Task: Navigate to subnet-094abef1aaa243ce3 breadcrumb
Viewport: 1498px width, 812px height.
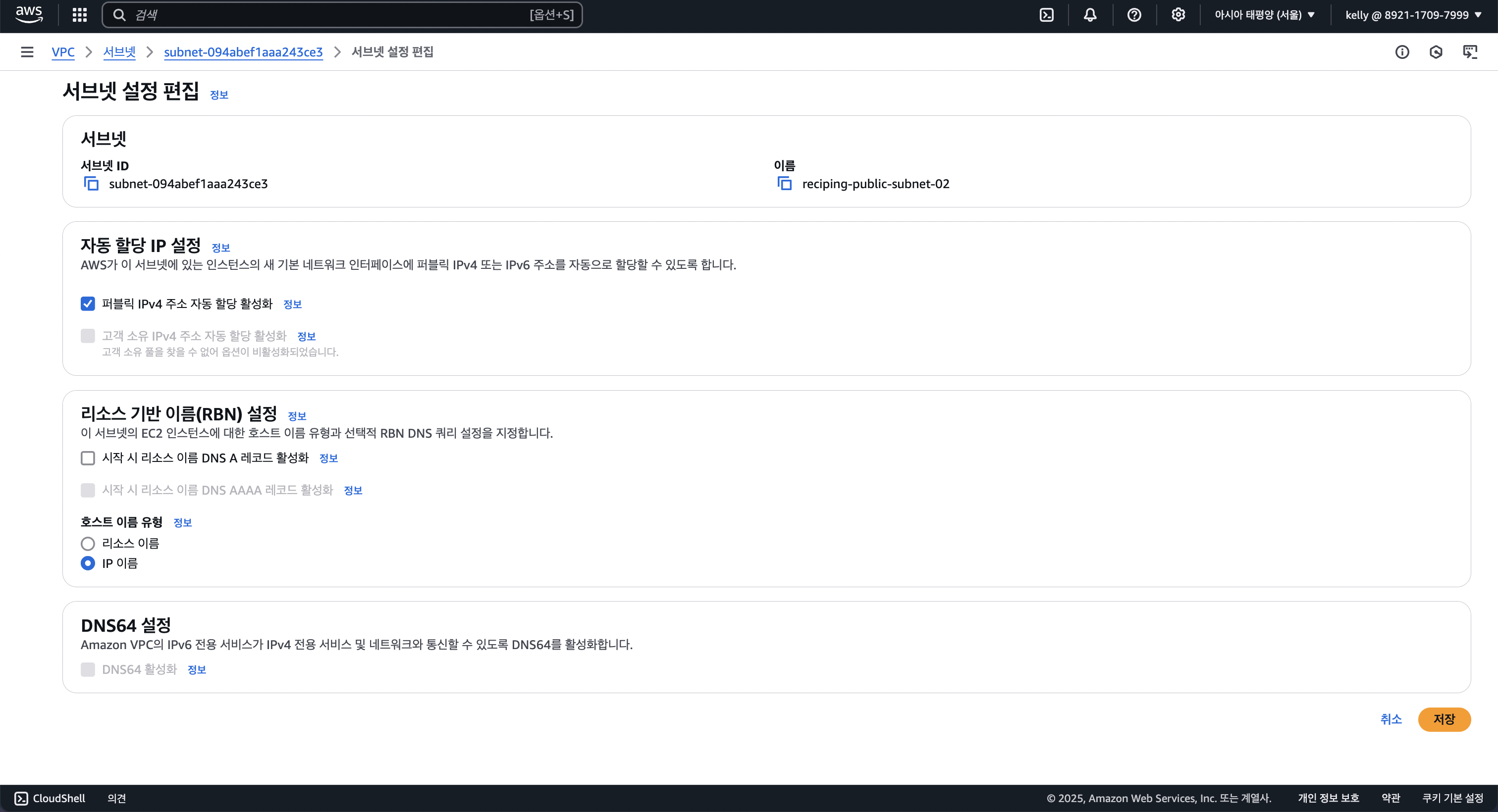Action: click(x=243, y=52)
